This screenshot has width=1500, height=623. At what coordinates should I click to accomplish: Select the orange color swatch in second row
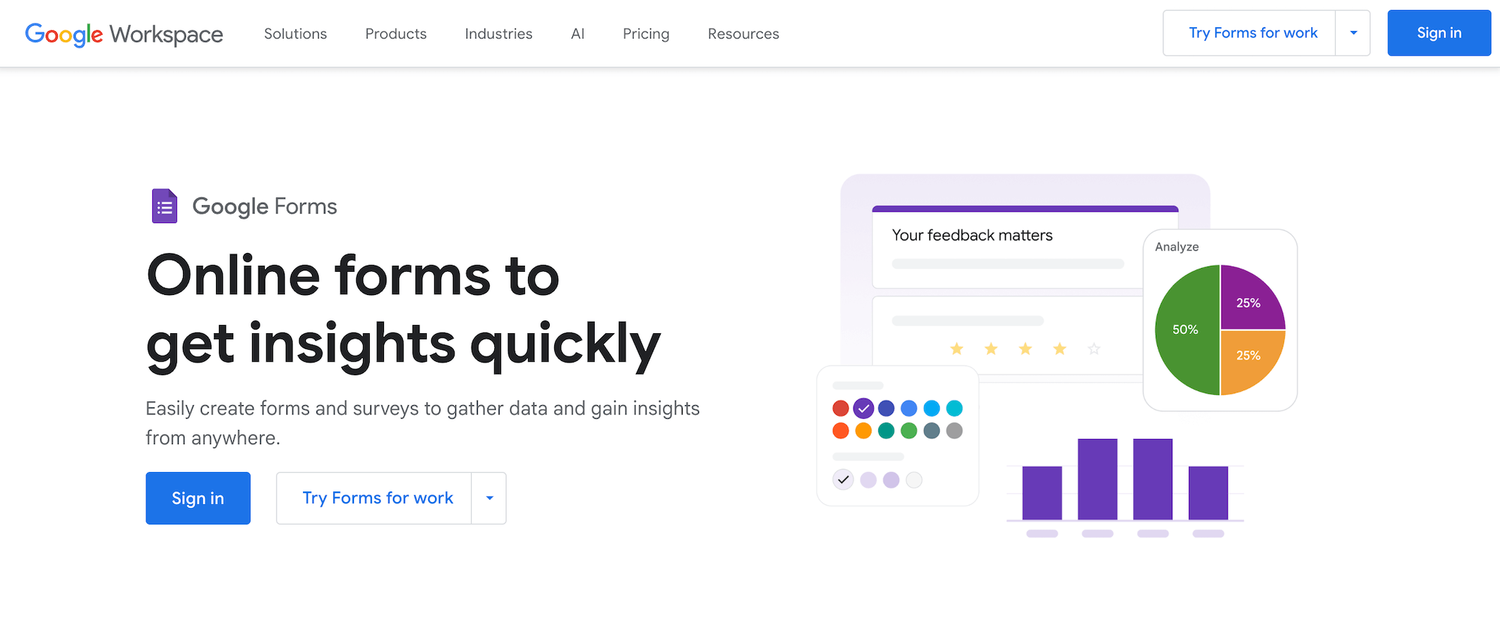864,431
